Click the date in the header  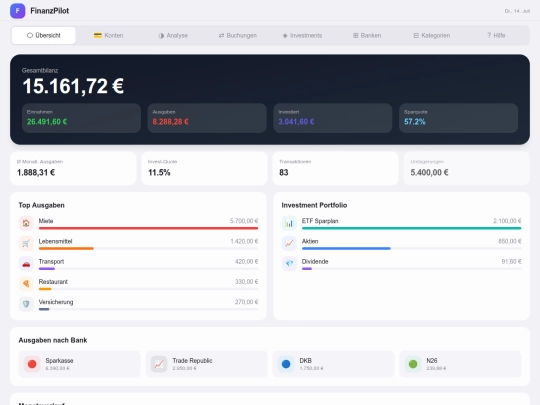tap(517, 11)
